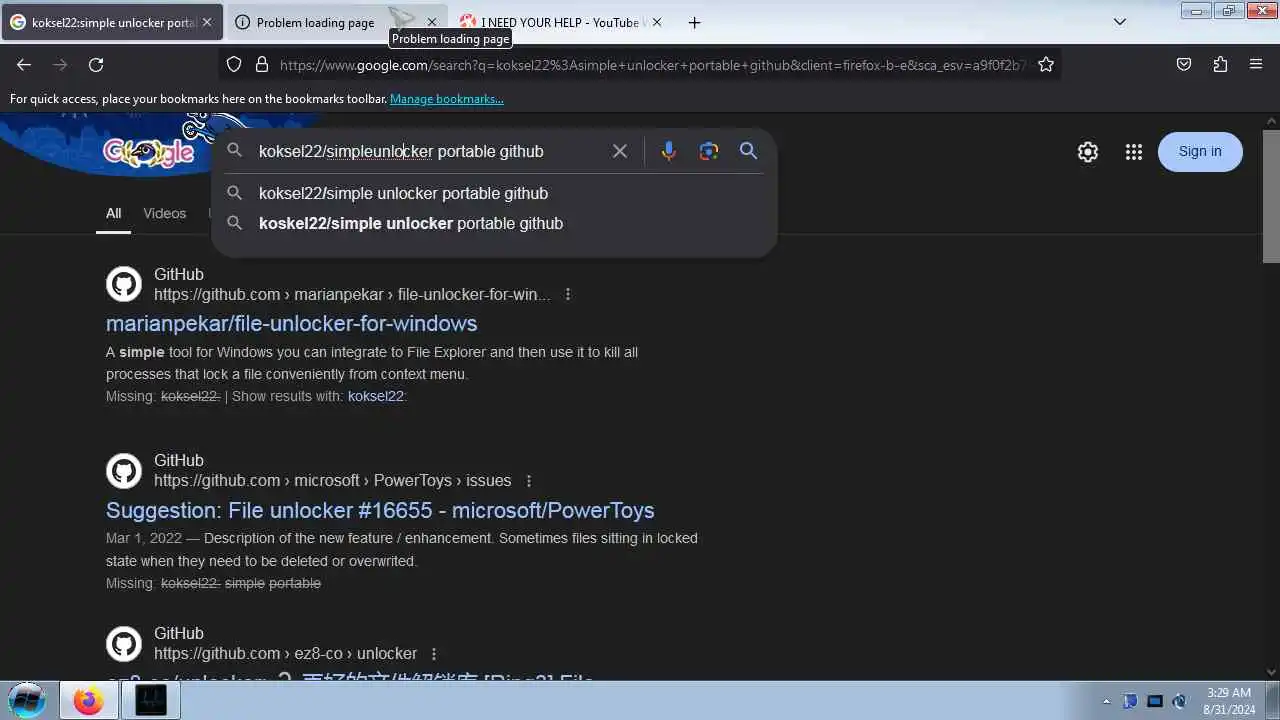Reload the current page
The image size is (1280, 720).
pos(96,65)
